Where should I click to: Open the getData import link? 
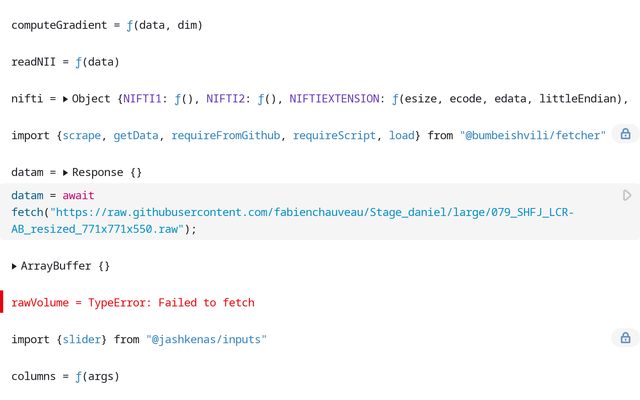pyautogui.click(x=136, y=136)
